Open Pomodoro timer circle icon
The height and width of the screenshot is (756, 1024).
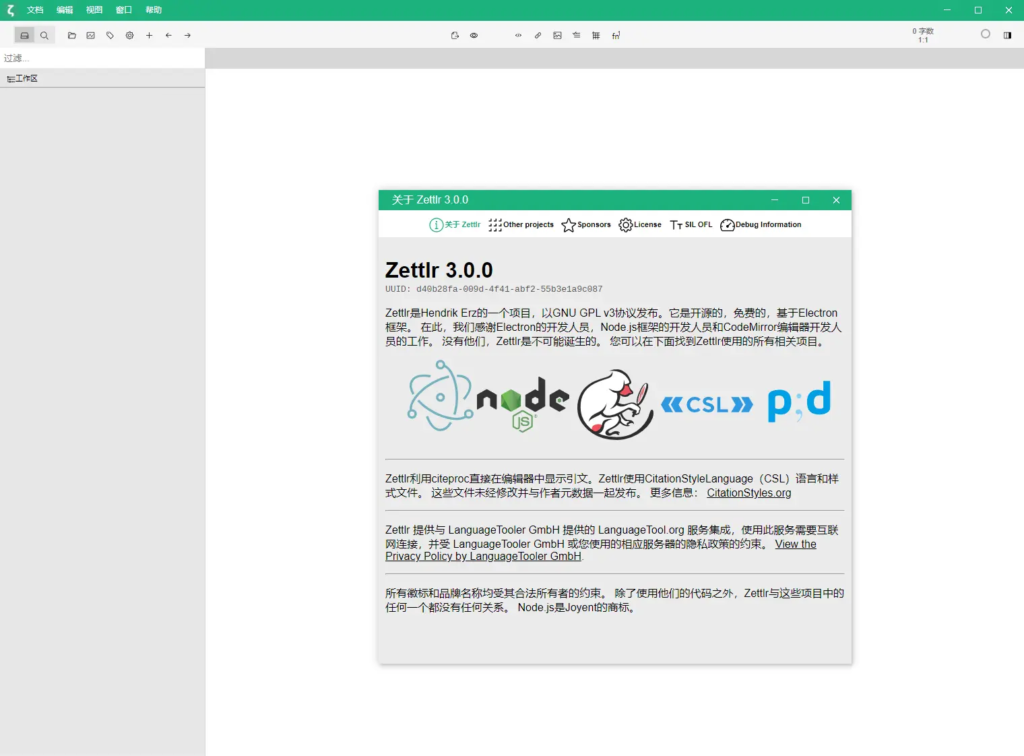click(985, 34)
